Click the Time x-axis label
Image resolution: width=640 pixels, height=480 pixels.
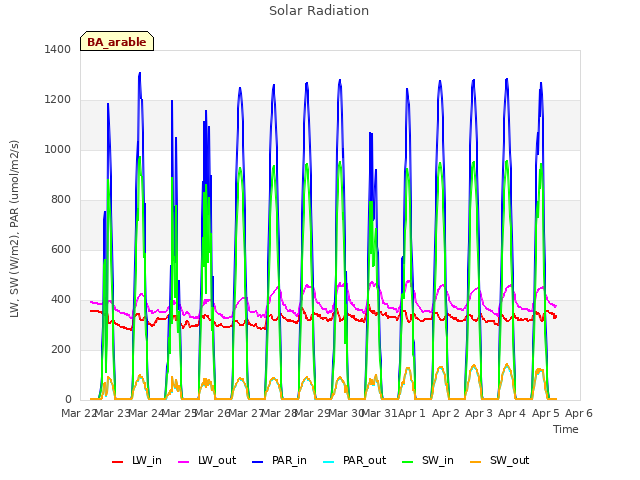pos(566,429)
